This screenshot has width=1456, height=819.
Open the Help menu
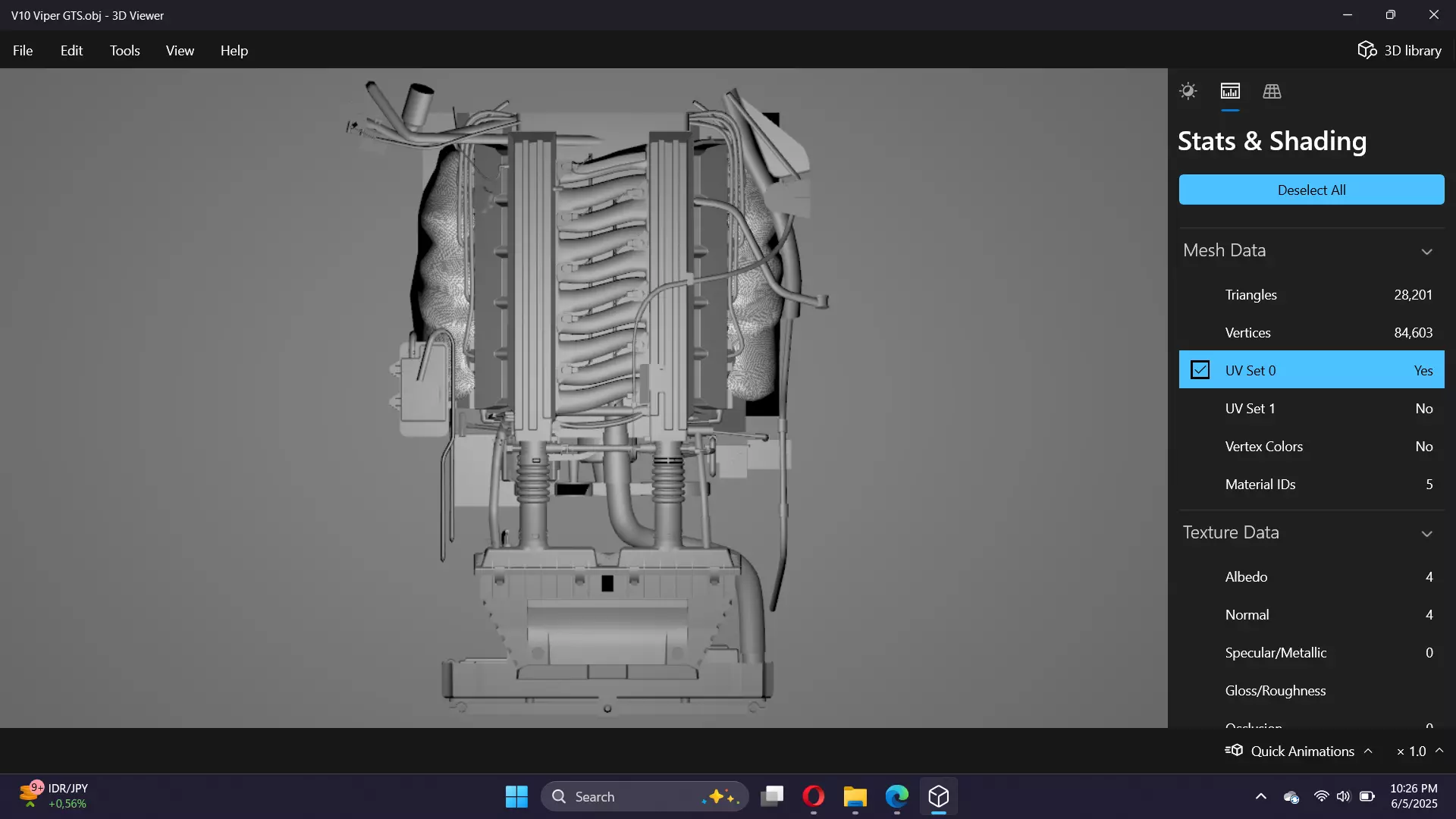234,50
